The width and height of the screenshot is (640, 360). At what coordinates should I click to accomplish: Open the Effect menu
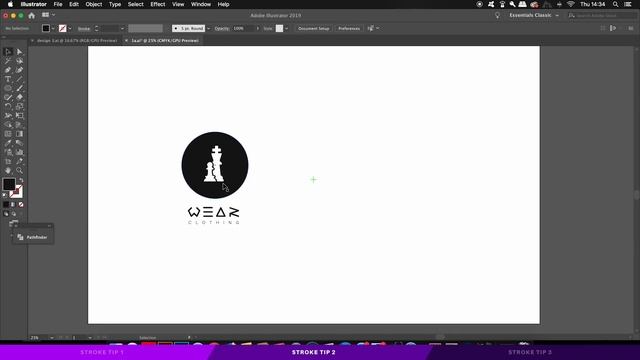pyautogui.click(x=158, y=4)
